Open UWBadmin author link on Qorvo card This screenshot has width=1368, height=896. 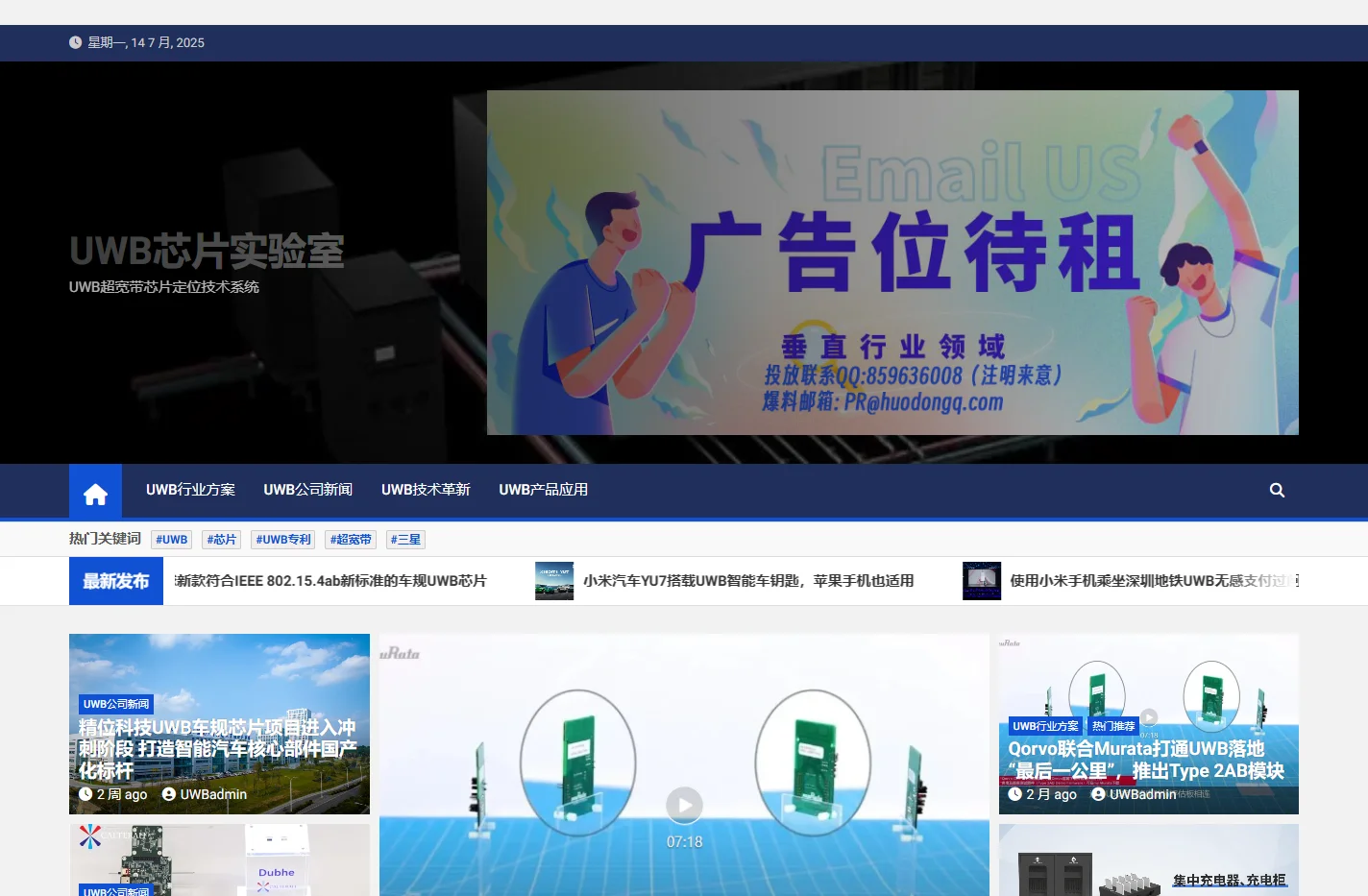(x=1143, y=794)
